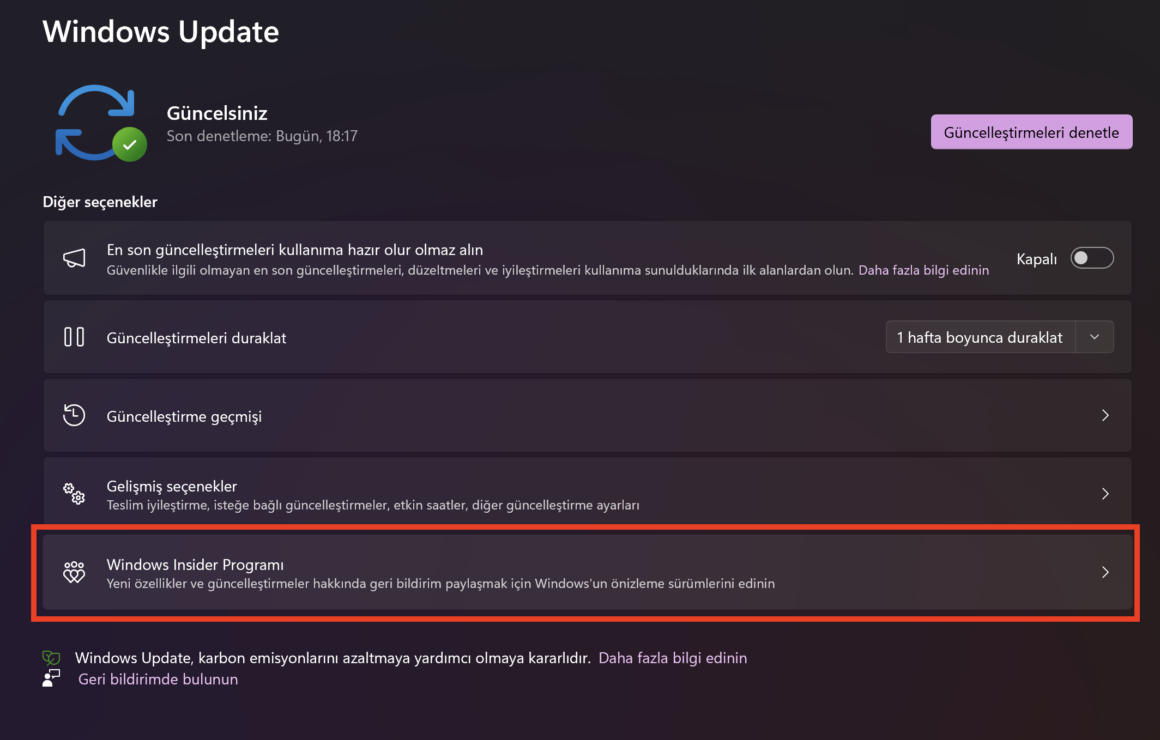Click the green leaf carbon emissions icon
This screenshot has height=740, width=1160.
pos(51,657)
